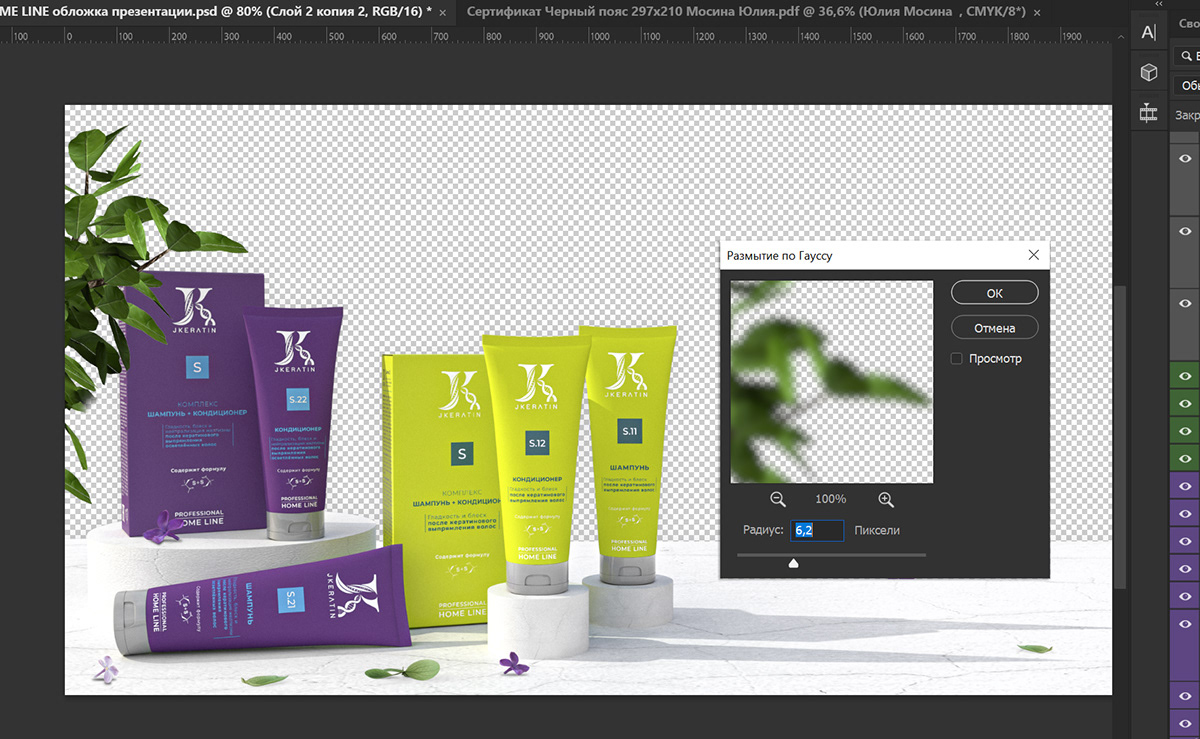Screen dimensions: 1200x739
Task: Hide the topmost gray layer via eye
Action: click(x=1186, y=160)
